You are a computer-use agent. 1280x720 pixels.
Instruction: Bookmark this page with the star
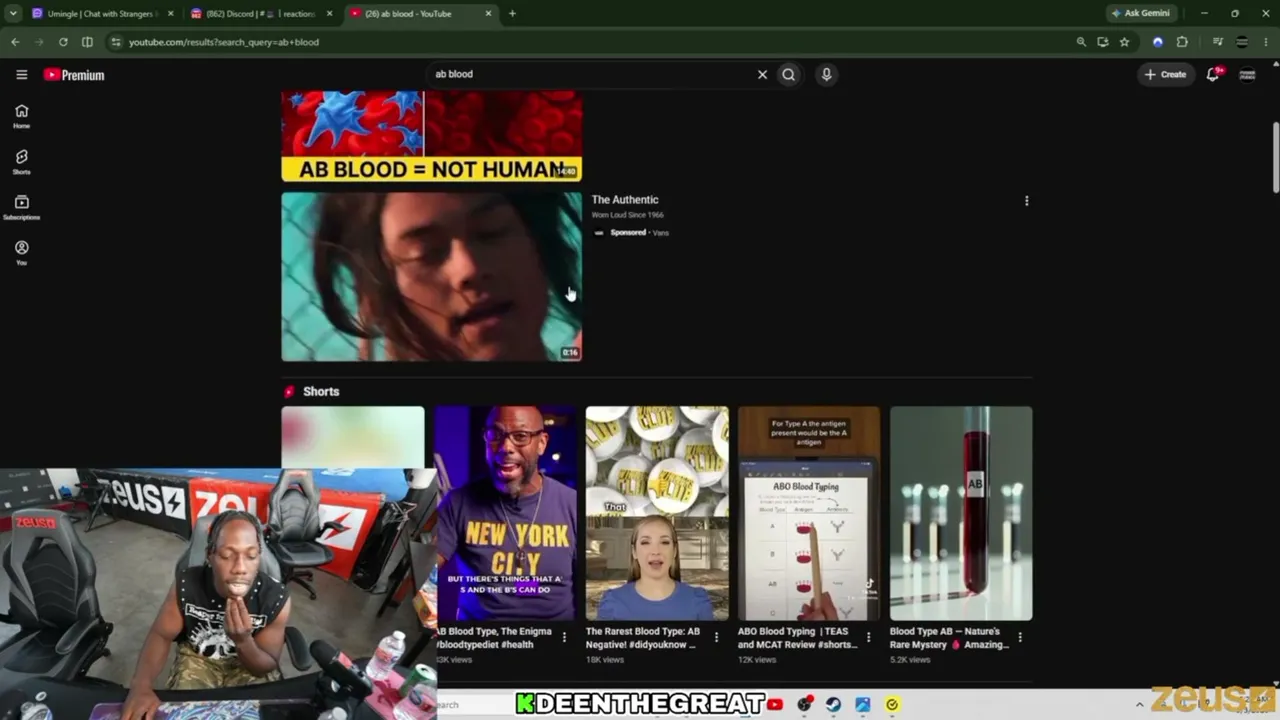point(1124,42)
